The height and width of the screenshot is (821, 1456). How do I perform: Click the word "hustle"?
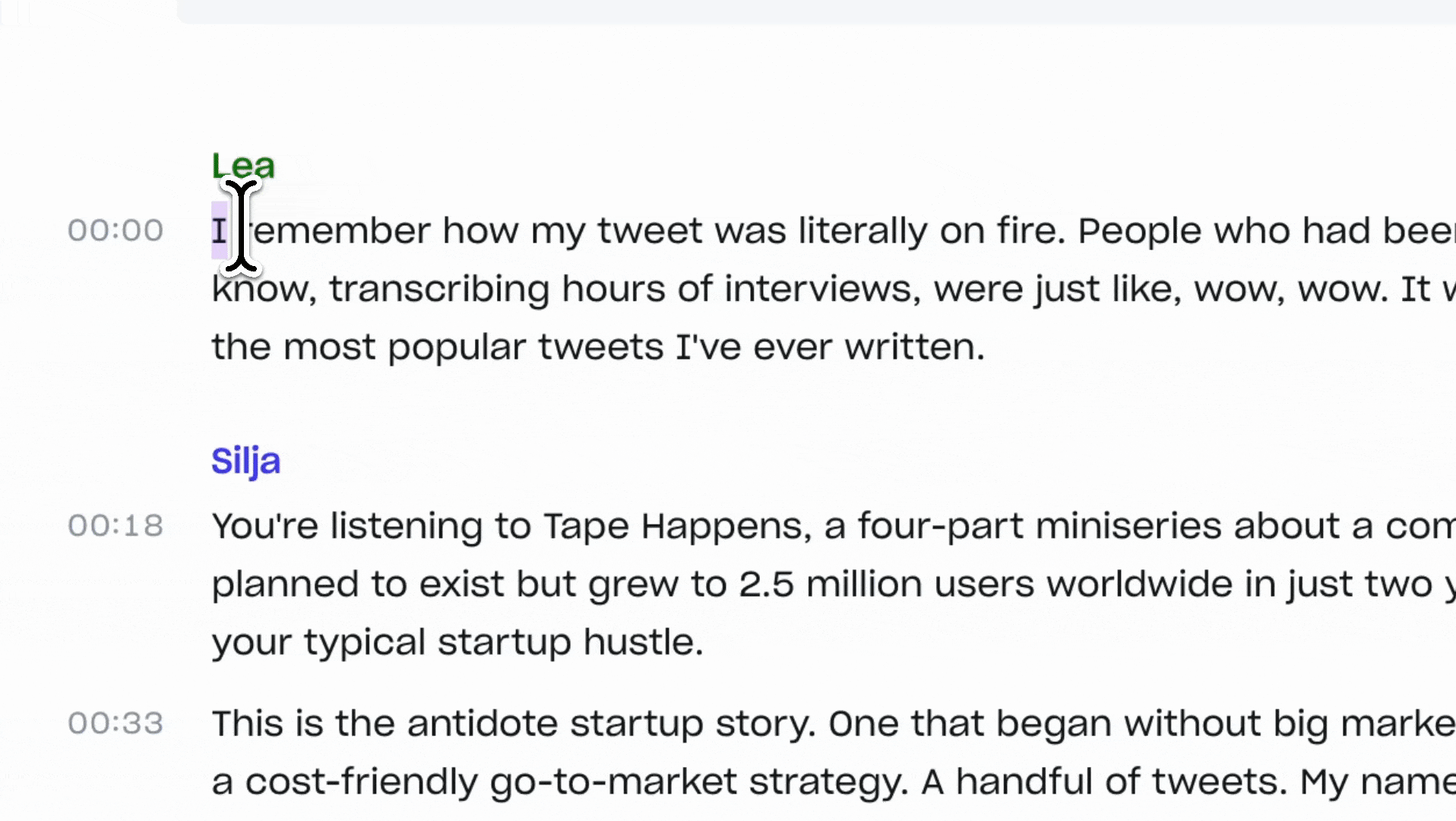[x=642, y=642]
